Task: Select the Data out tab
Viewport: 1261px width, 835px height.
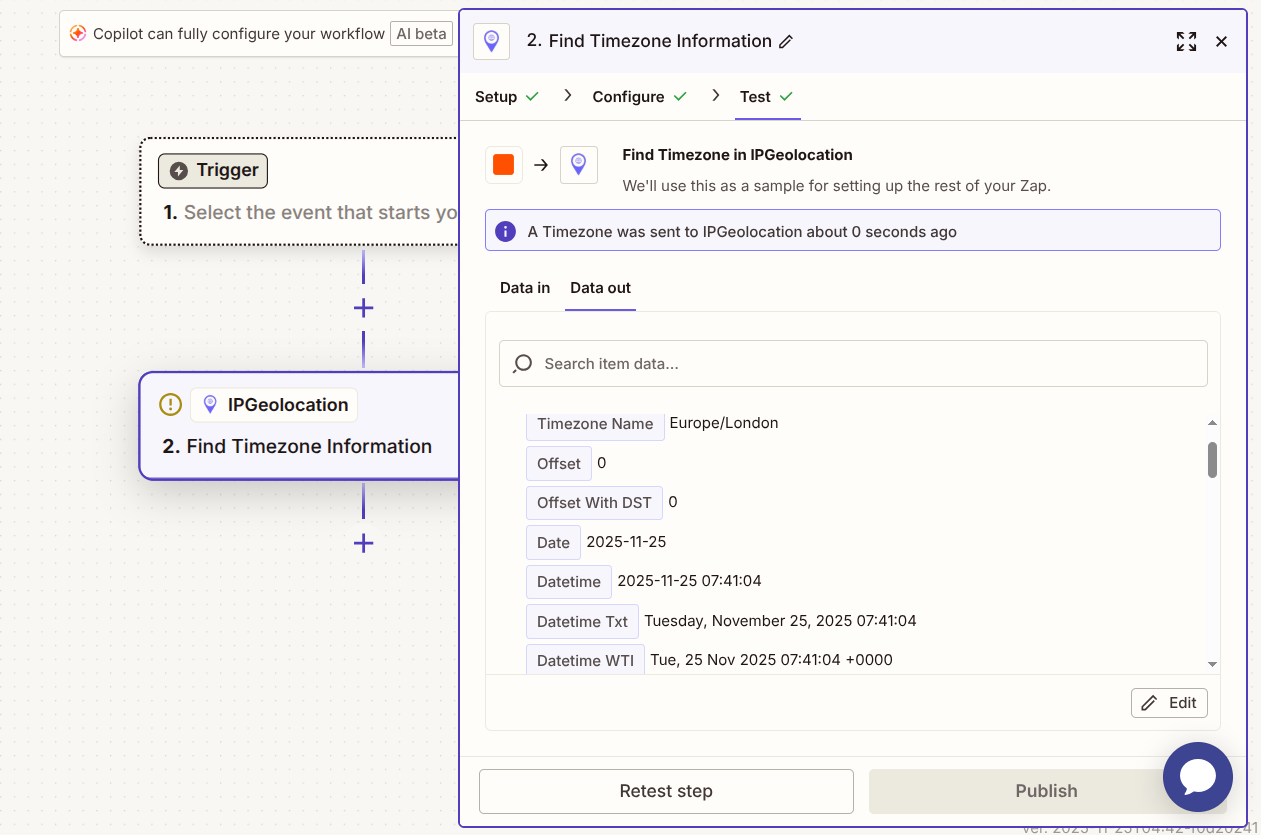Action: pos(600,288)
